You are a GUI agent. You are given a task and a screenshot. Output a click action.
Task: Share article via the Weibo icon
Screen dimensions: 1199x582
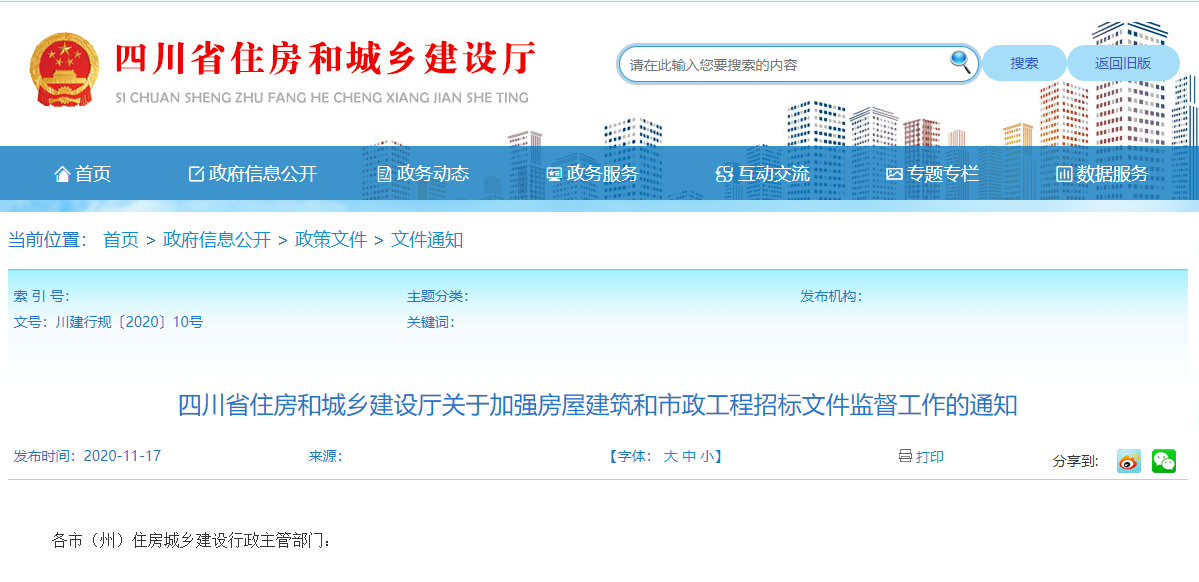click(1127, 461)
